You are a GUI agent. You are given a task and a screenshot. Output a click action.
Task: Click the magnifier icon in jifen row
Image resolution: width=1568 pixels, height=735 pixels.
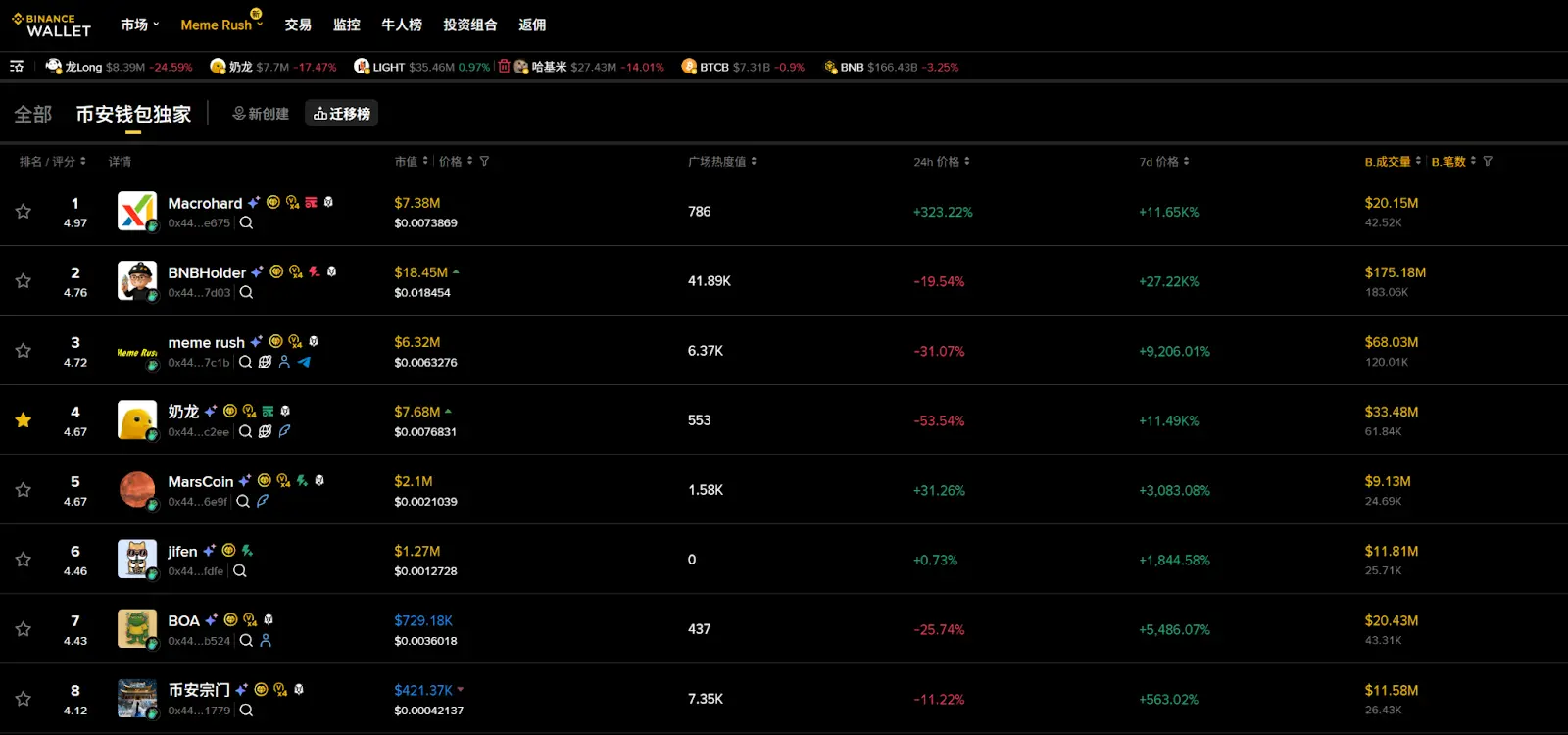click(x=240, y=571)
